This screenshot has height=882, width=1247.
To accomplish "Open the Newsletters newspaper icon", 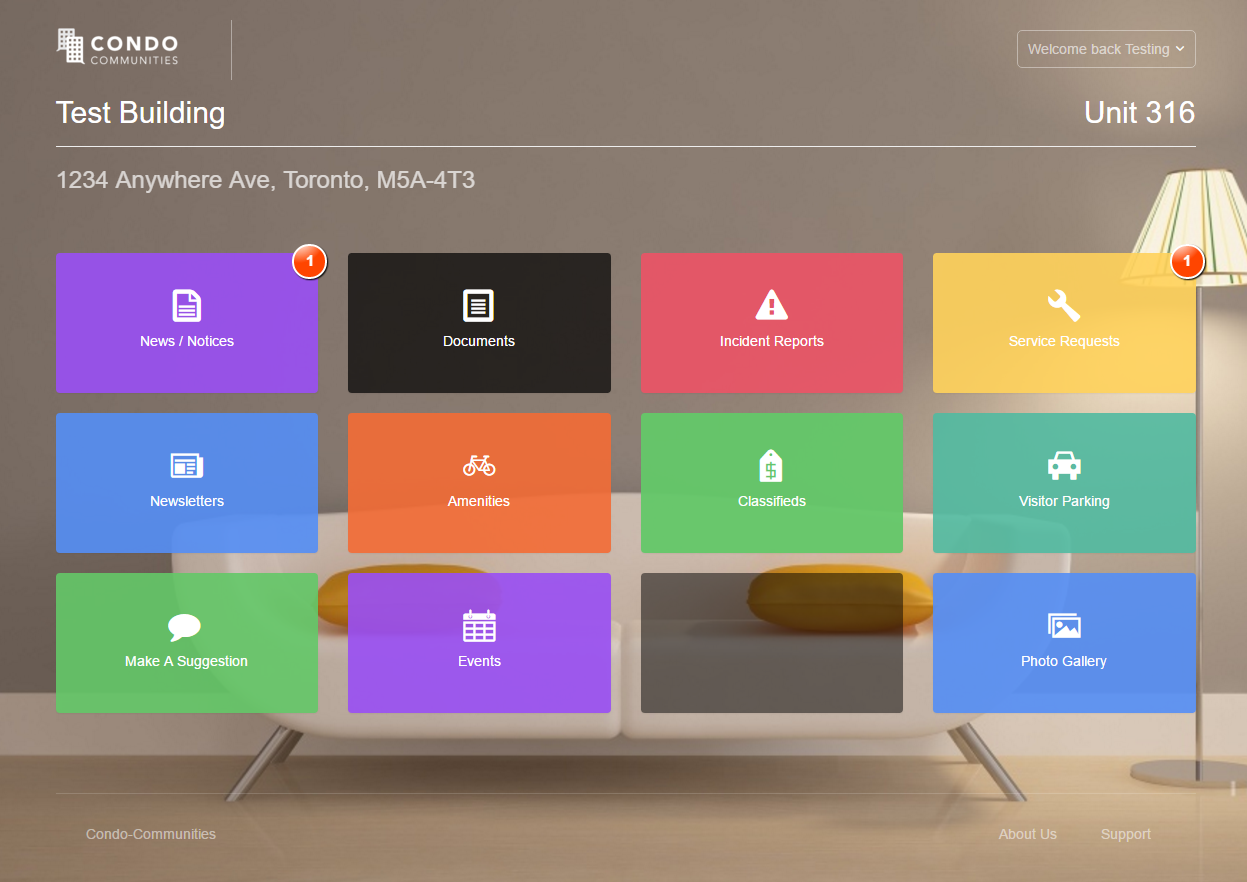I will click(x=186, y=465).
